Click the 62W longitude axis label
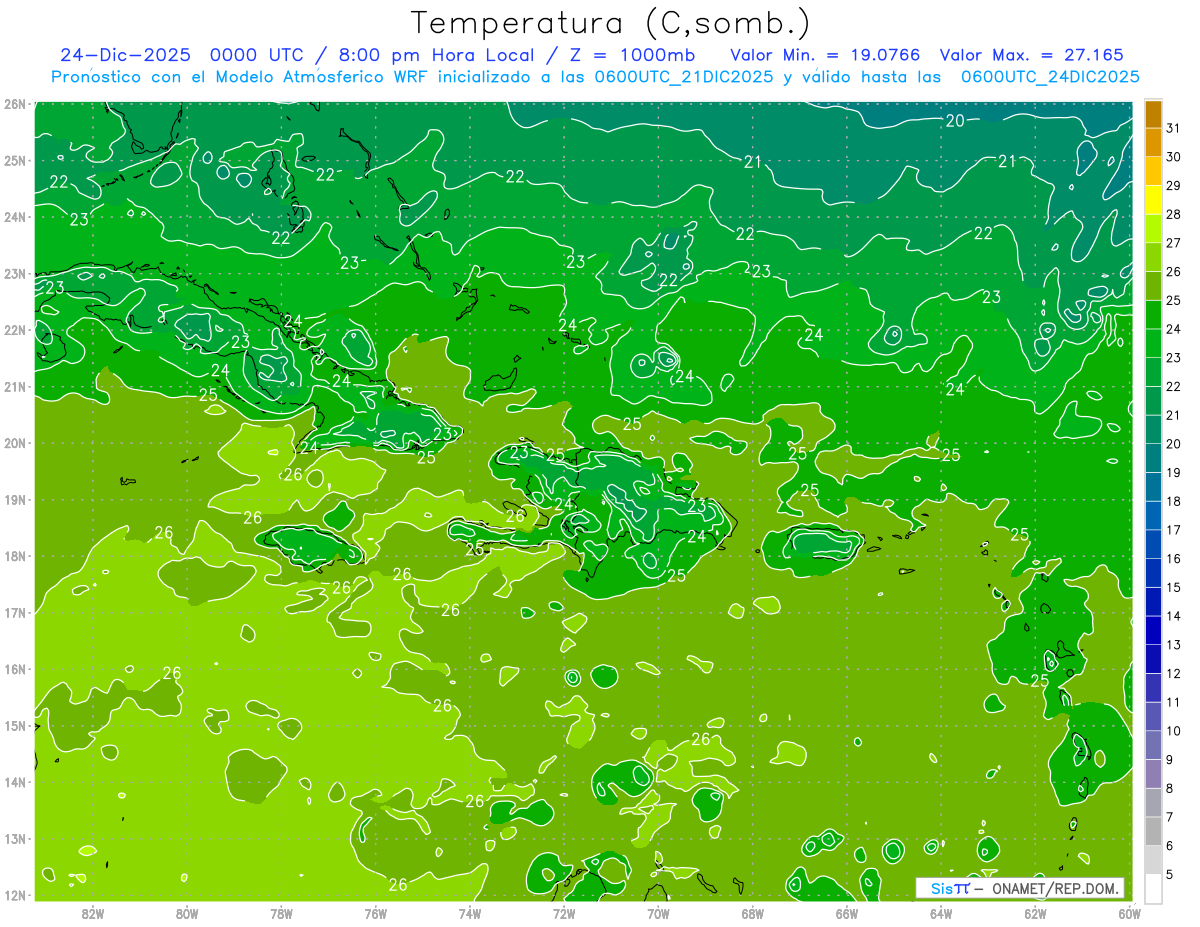This screenshot has width=1200, height=927. (1035, 913)
